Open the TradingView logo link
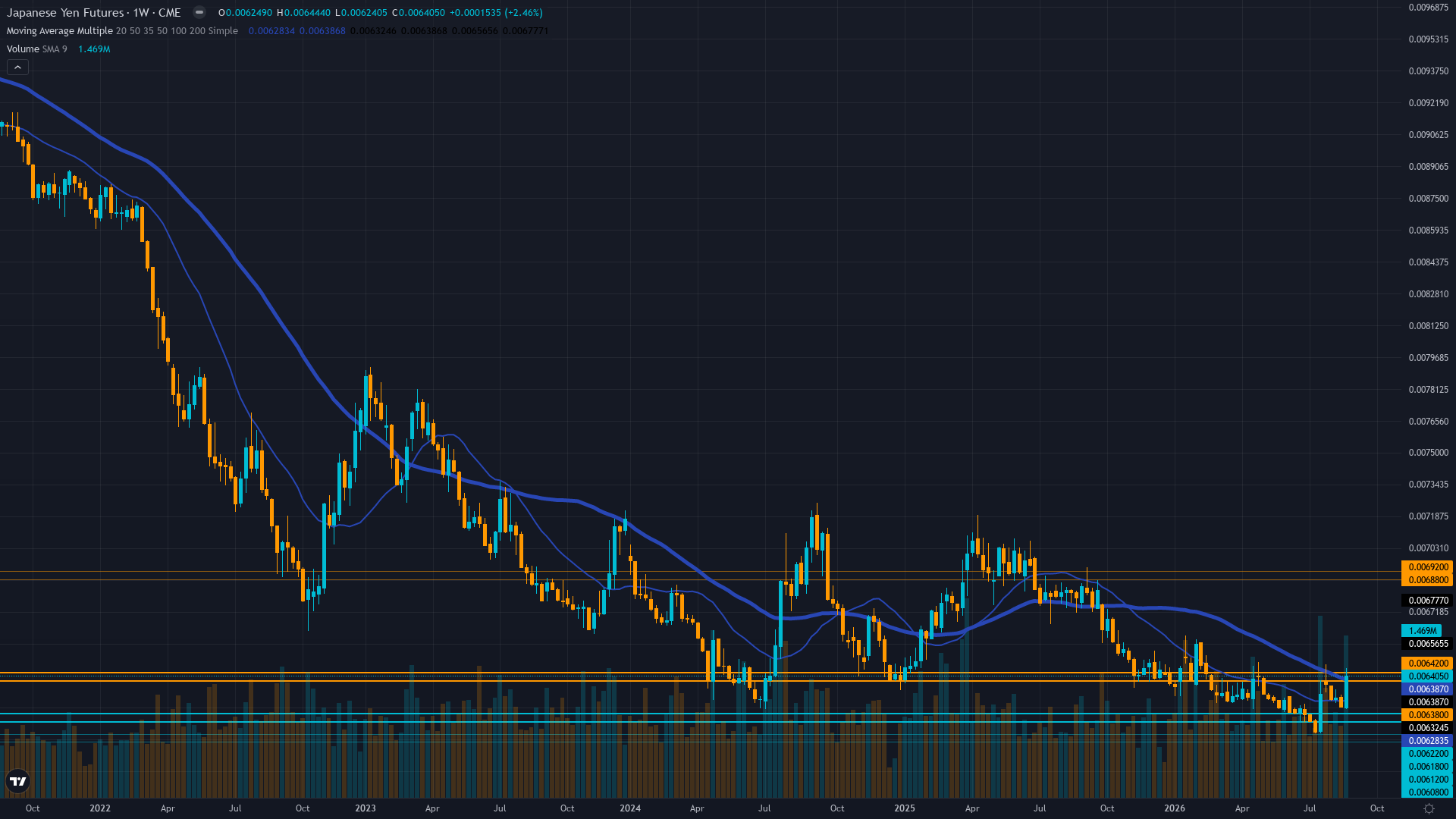The height and width of the screenshot is (819, 1456). pos(17,781)
